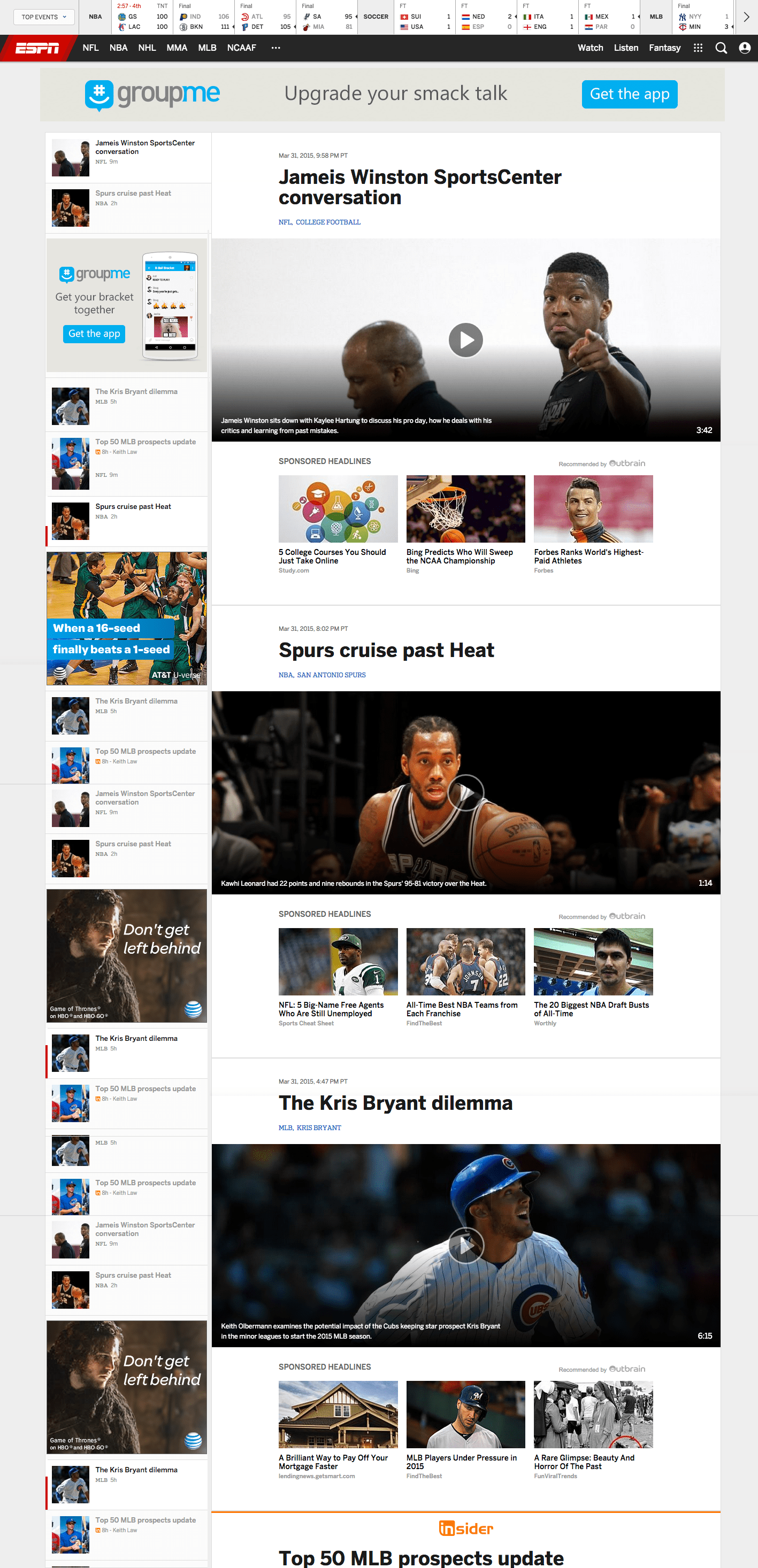Open The Kris Bryant dilemma headline
This screenshot has height=1568, width=758.
coord(396,1103)
